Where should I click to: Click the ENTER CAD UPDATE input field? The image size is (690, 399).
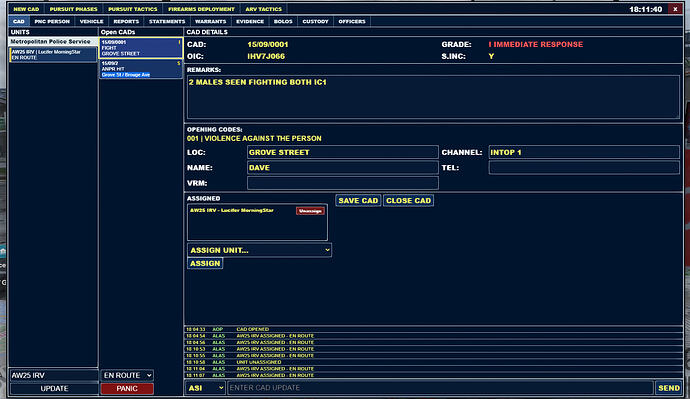click(x=440, y=388)
